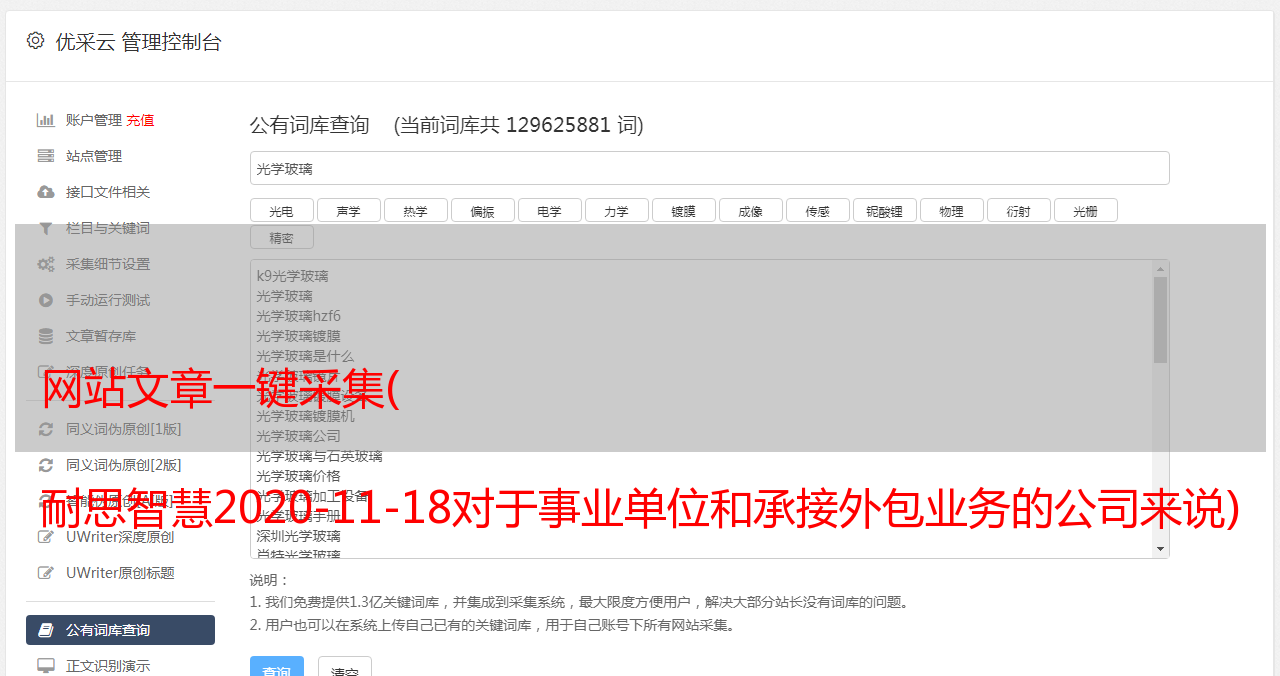Image resolution: width=1280 pixels, height=676 pixels.
Task: Select the 光电 keyword tag
Action: (282, 210)
